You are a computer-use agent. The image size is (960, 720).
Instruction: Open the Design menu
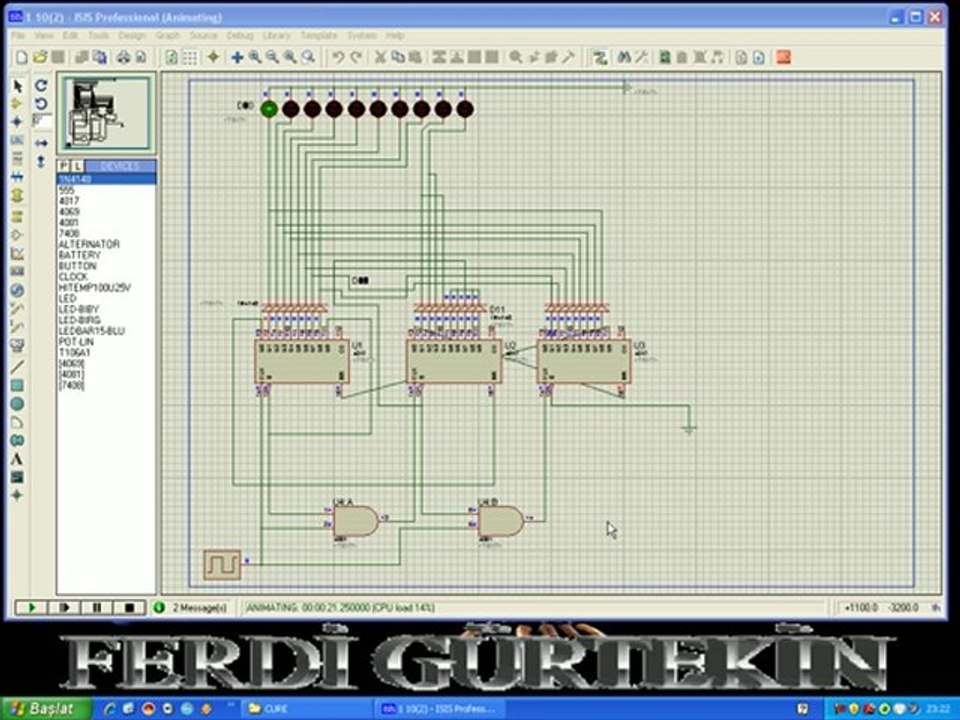[132, 36]
